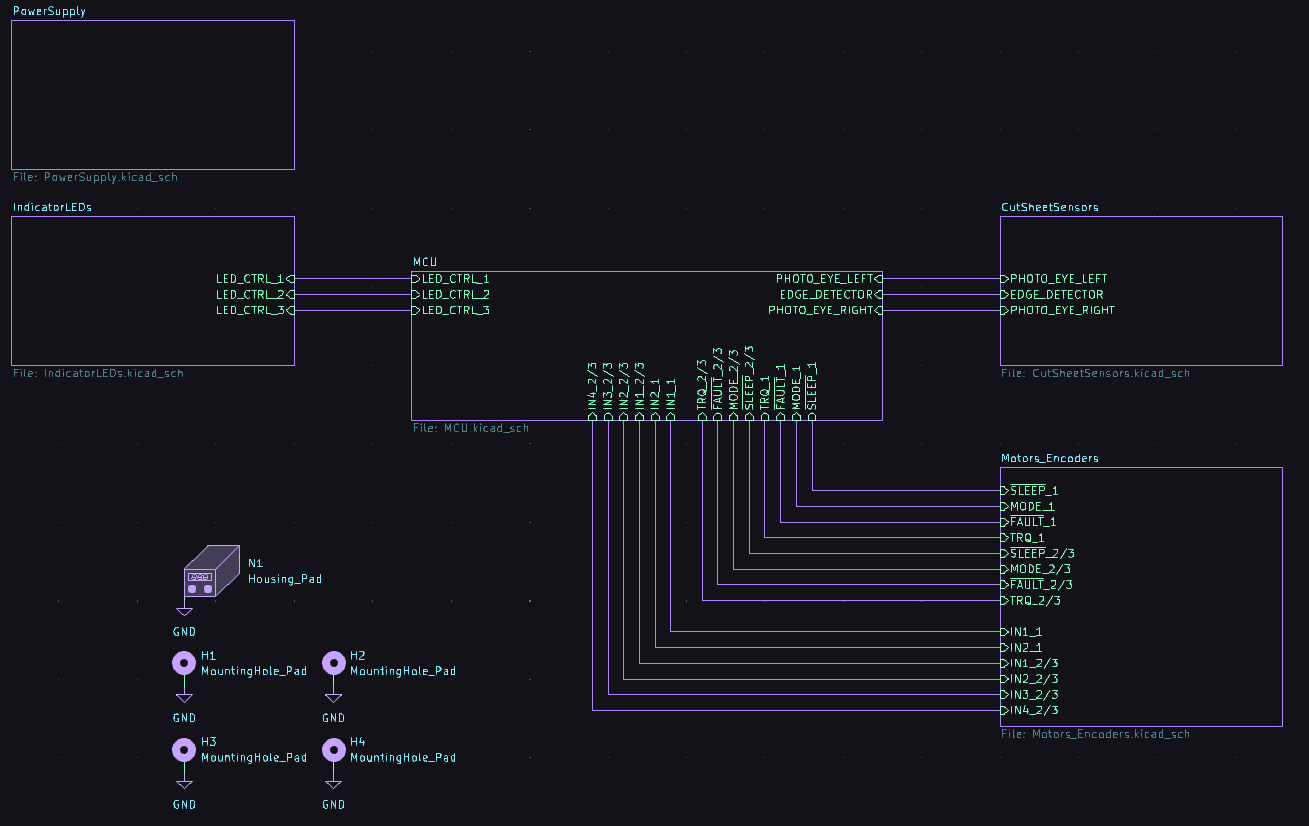Select LED_CTRL_3 pin on IndicatorLEDs sheet
This screenshot has height=826, width=1309.
tap(254, 310)
